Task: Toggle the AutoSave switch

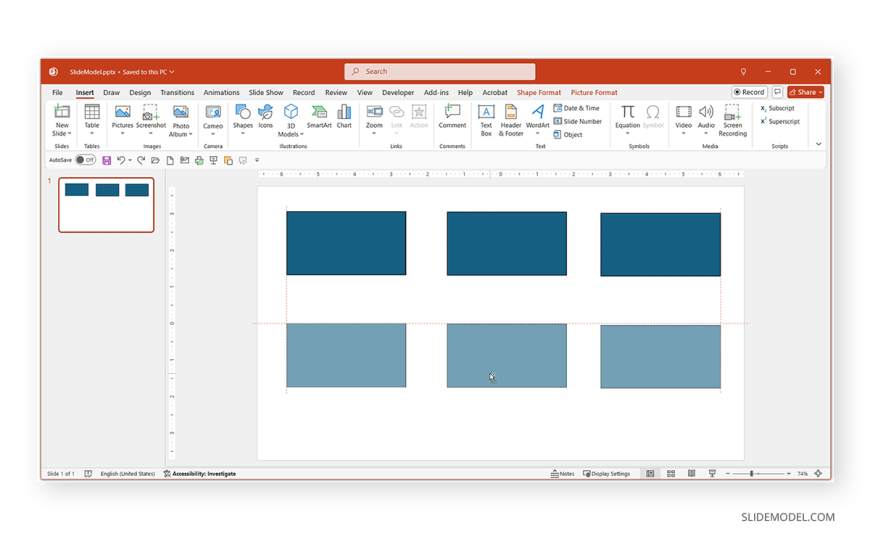Action: tap(85, 160)
